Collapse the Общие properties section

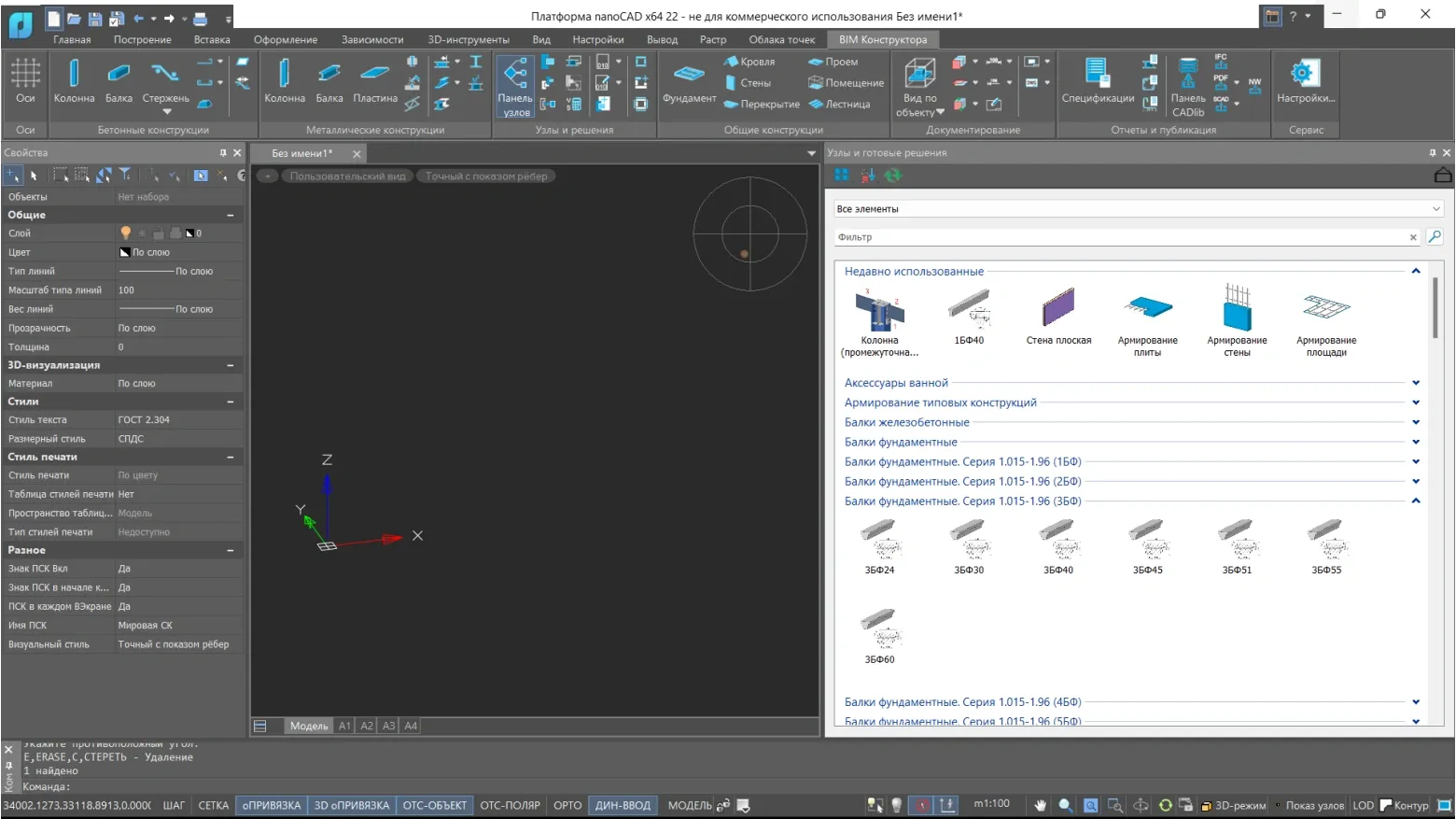231,215
